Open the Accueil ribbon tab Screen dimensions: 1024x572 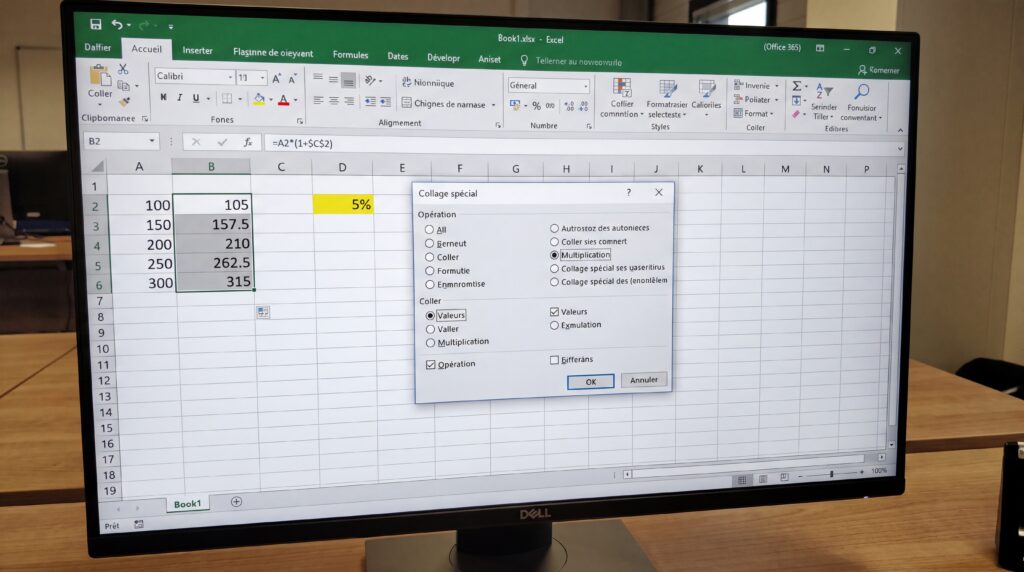coord(146,49)
